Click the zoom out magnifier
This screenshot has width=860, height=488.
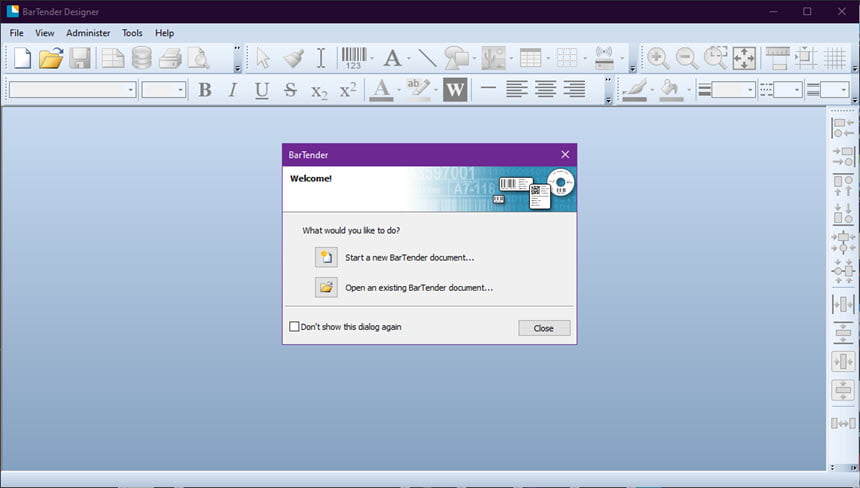(687, 58)
